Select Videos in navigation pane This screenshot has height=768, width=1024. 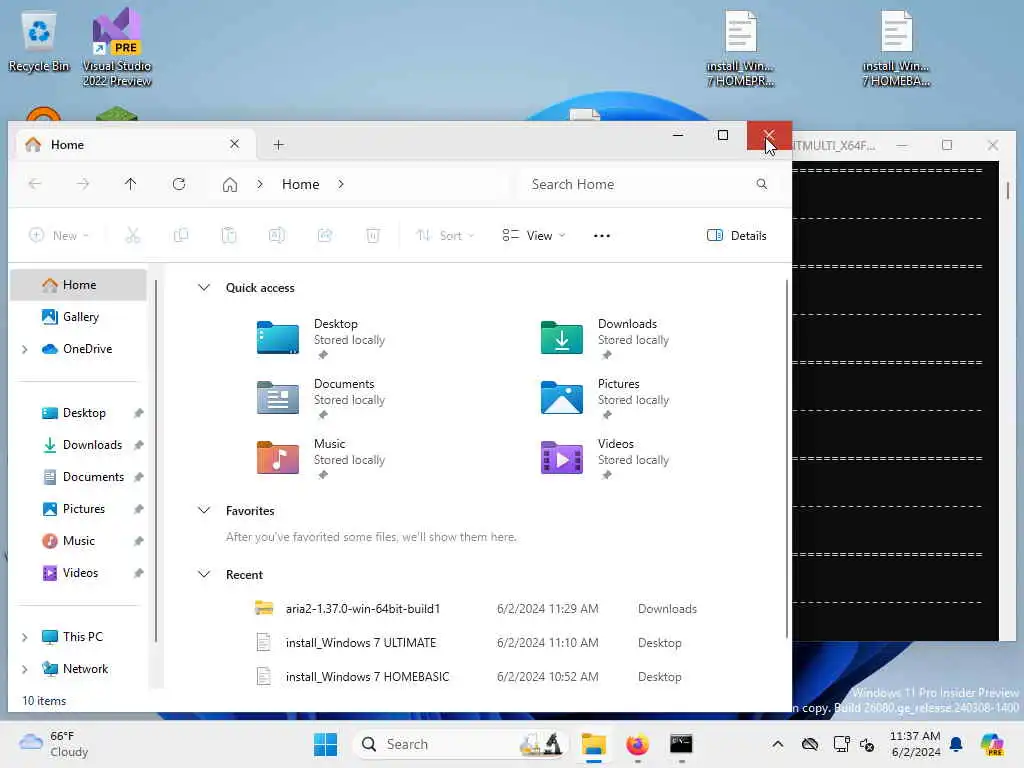[x=78, y=573]
